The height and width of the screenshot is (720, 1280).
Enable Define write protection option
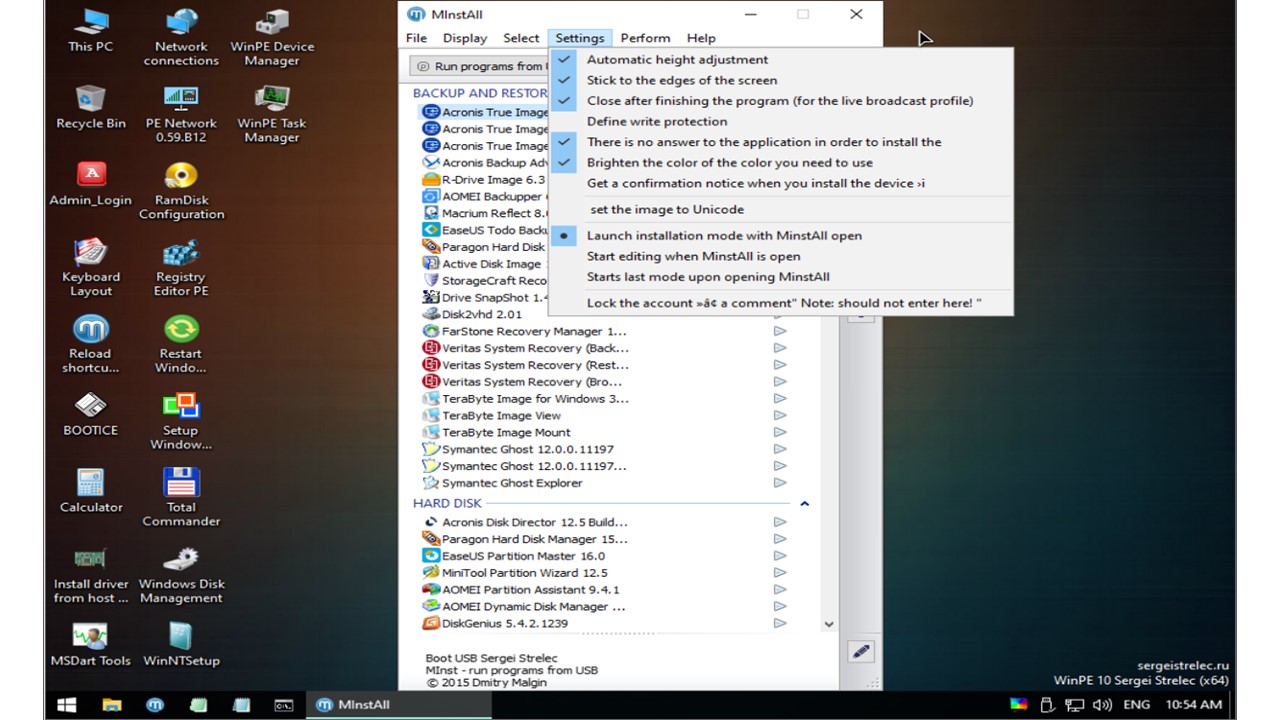click(780, 121)
